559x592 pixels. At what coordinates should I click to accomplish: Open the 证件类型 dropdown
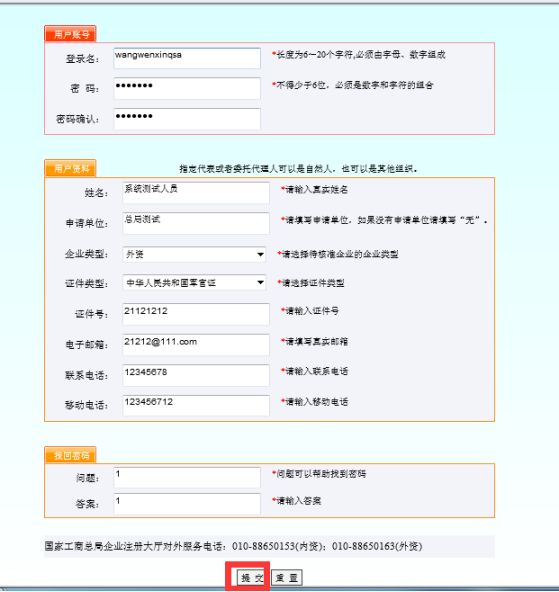point(194,282)
